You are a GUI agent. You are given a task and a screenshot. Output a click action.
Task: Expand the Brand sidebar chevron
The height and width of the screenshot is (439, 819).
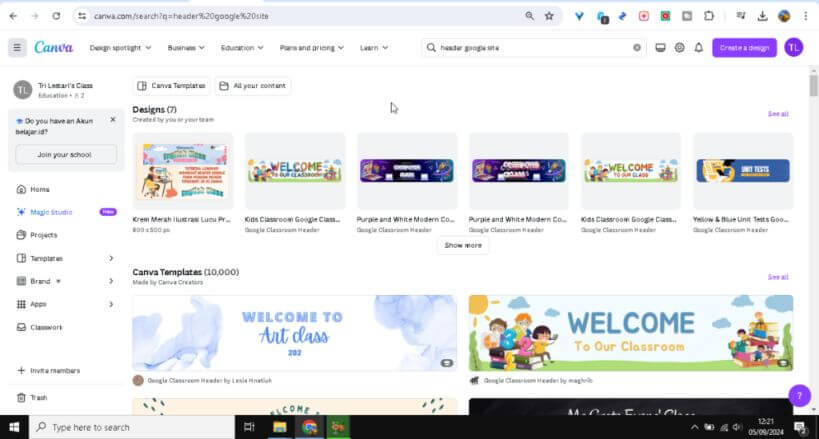[111, 281]
